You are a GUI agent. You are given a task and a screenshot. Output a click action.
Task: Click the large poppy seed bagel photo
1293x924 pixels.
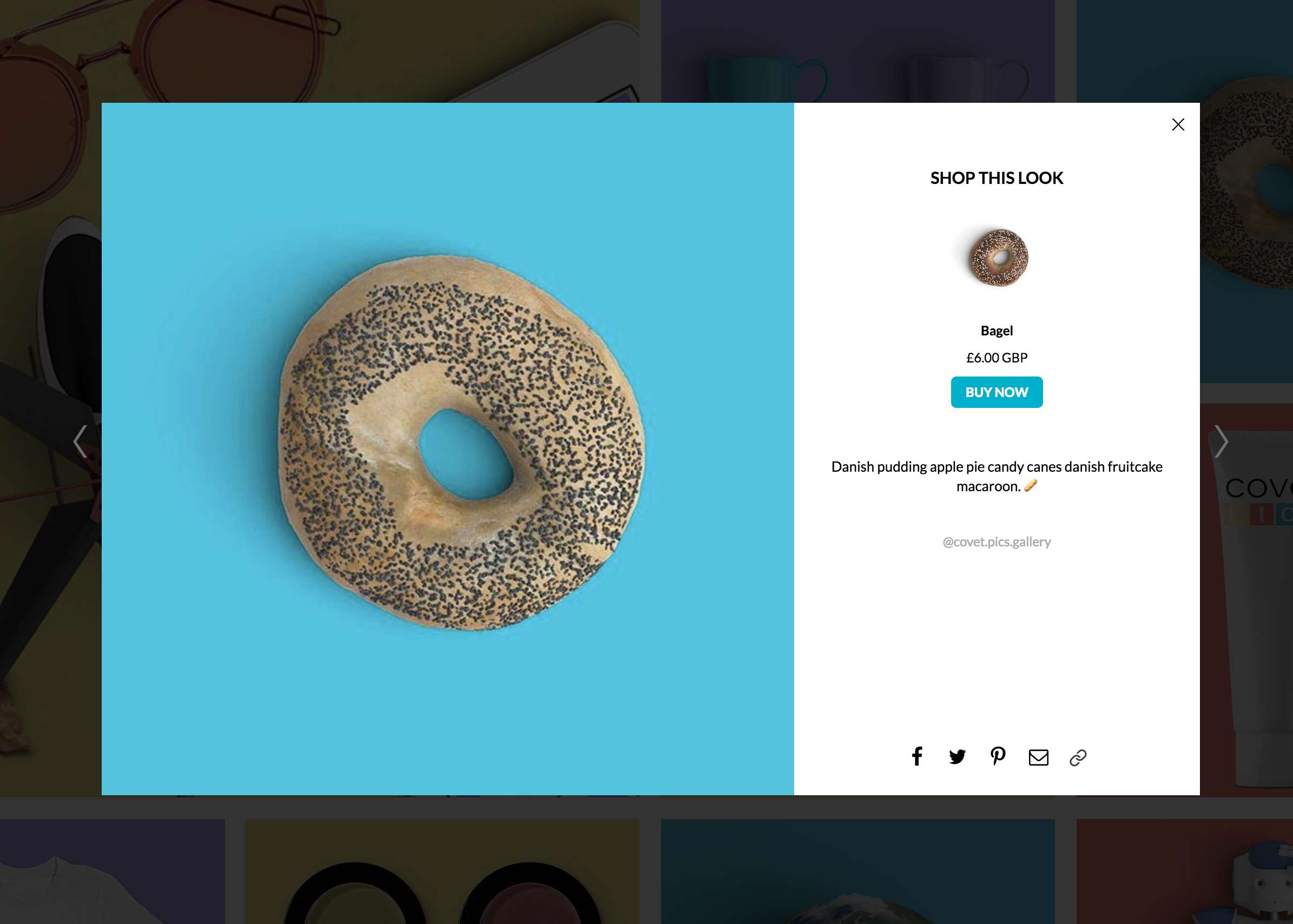[448, 449]
